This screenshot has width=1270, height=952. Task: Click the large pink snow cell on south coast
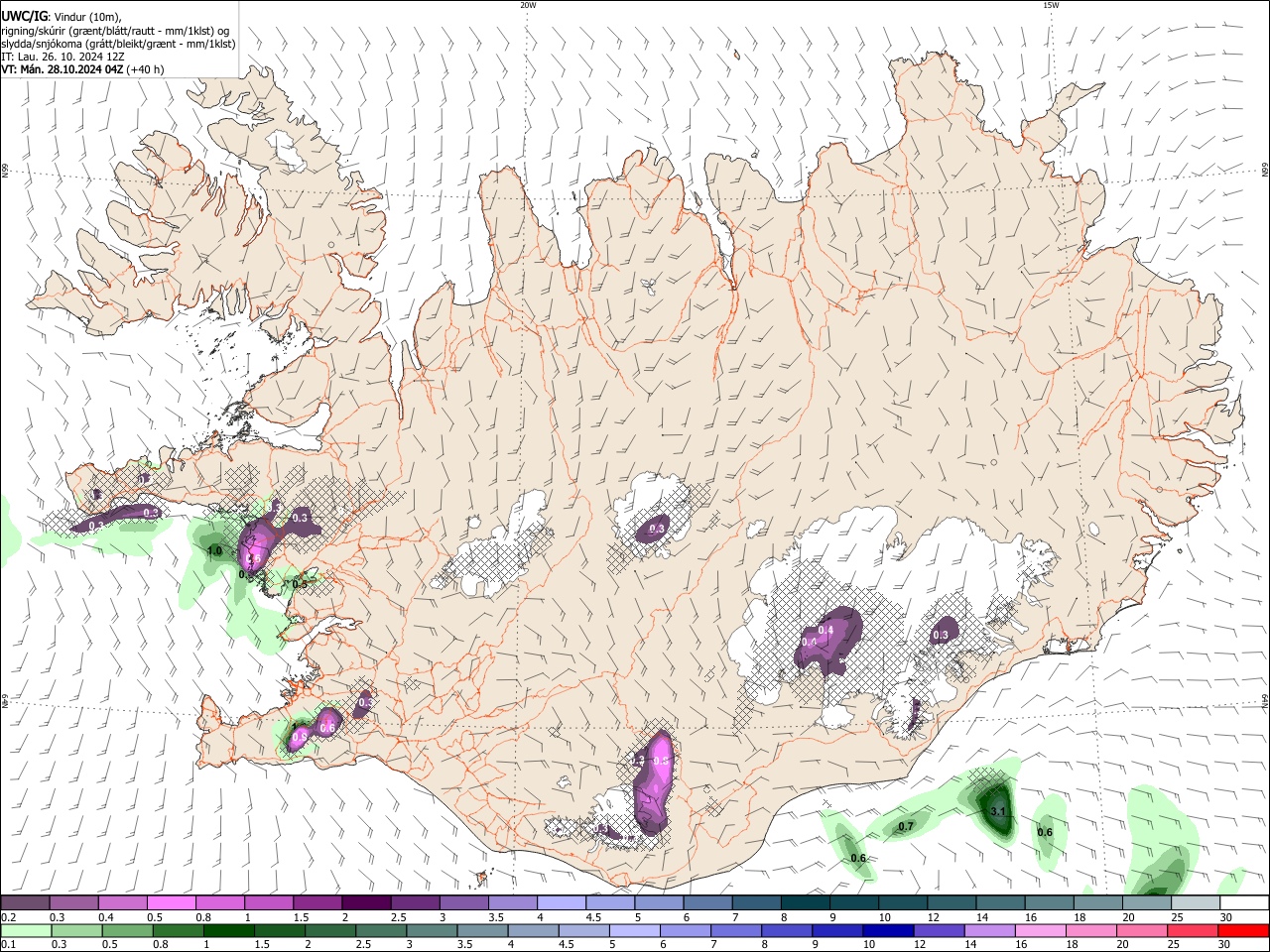coord(656,781)
